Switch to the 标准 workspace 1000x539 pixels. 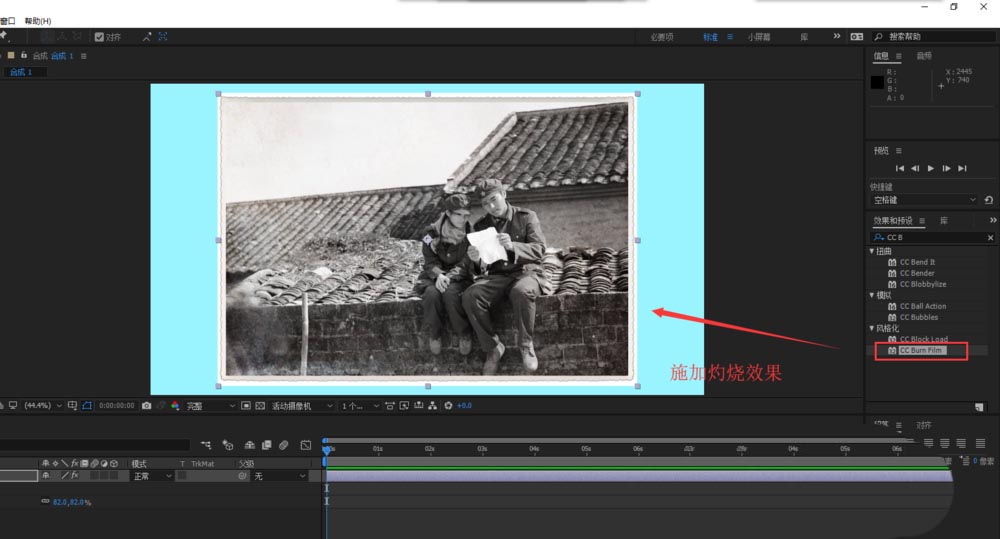pos(710,37)
